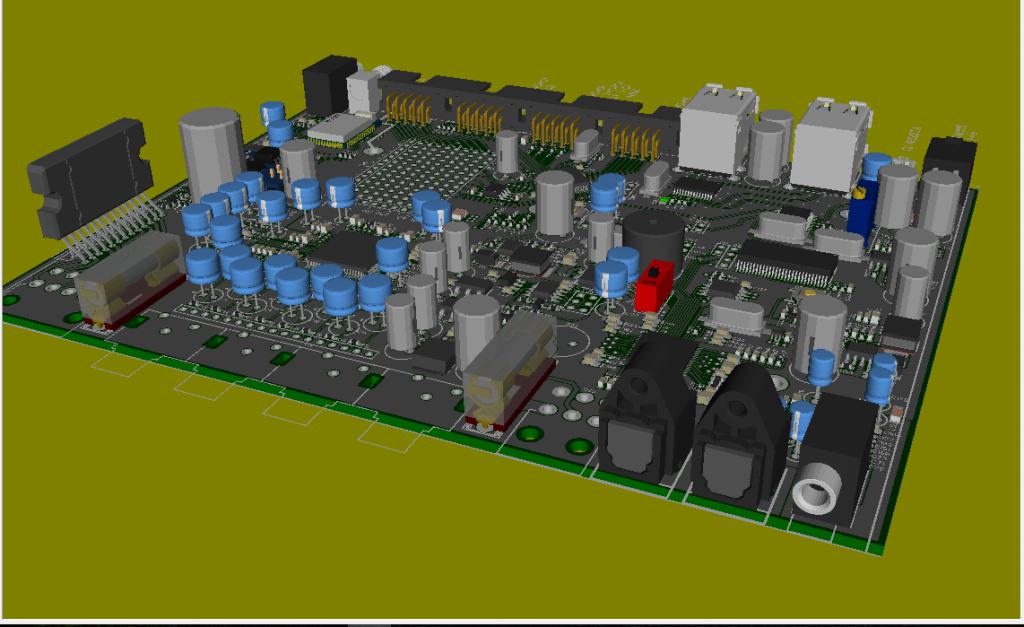Click the left white RJ45-style connector
The width and height of the screenshot is (1024, 627).
click(715, 127)
